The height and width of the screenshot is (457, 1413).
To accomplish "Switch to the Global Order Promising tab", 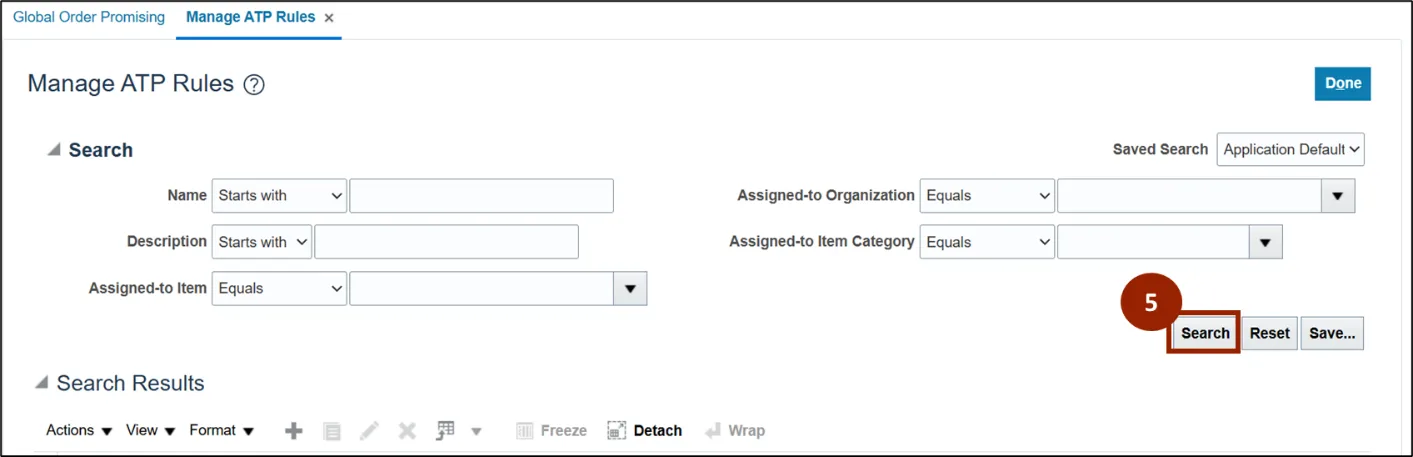I will coord(88,18).
